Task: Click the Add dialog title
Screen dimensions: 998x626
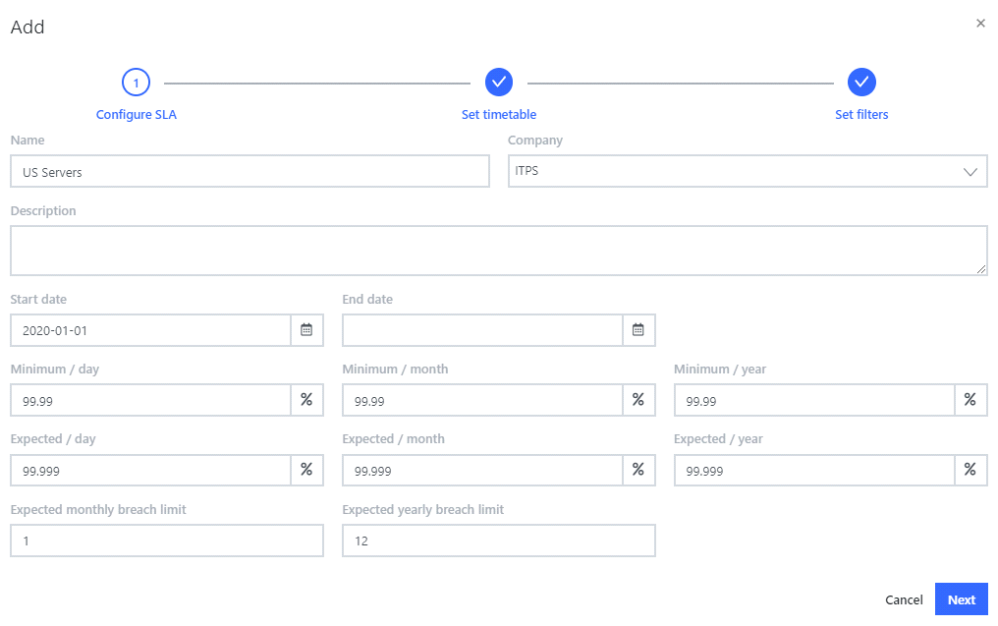Action: pyautogui.click(x=27, y=27)
